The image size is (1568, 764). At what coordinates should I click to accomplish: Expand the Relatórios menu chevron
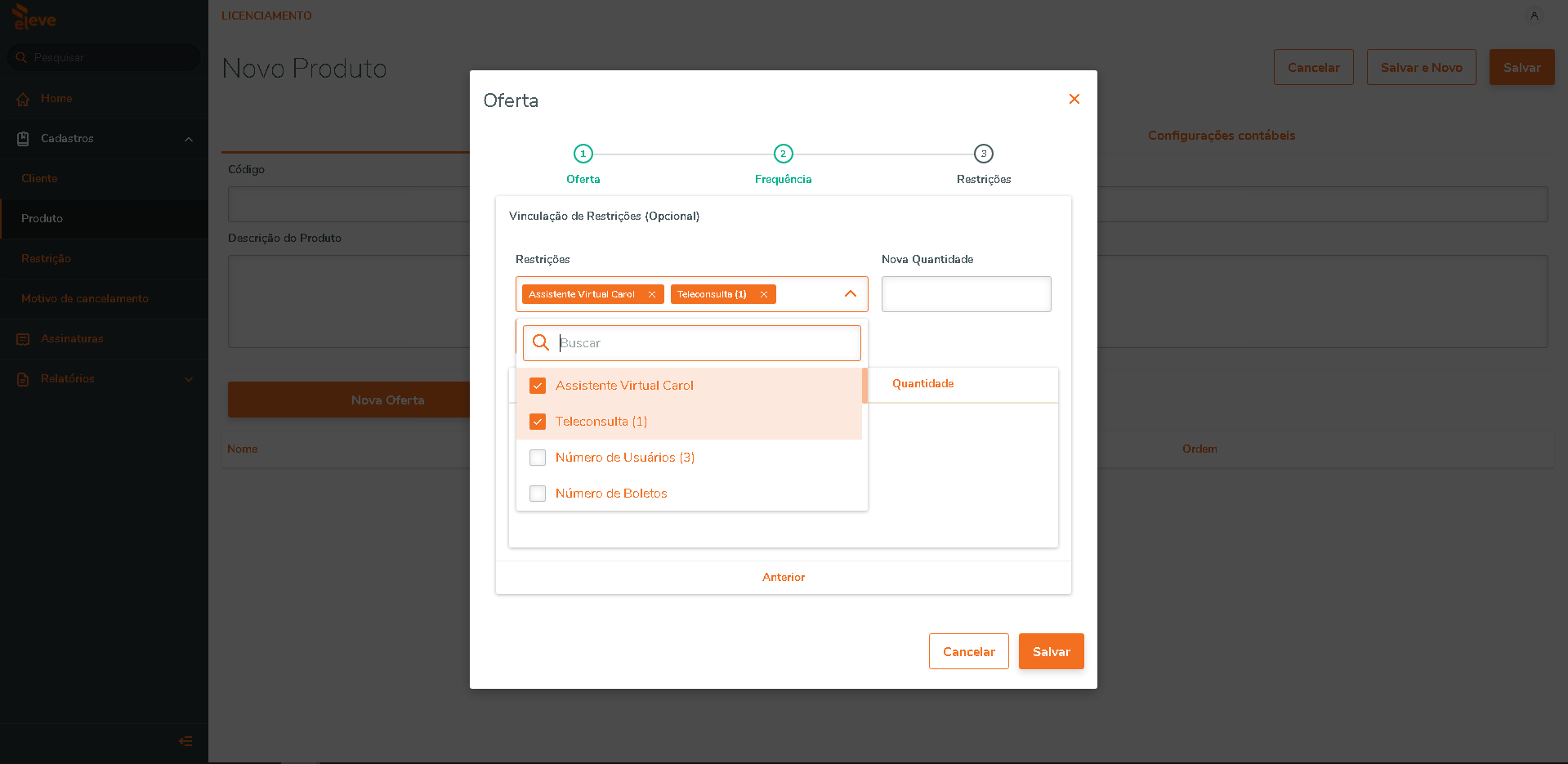click(189, 379)
